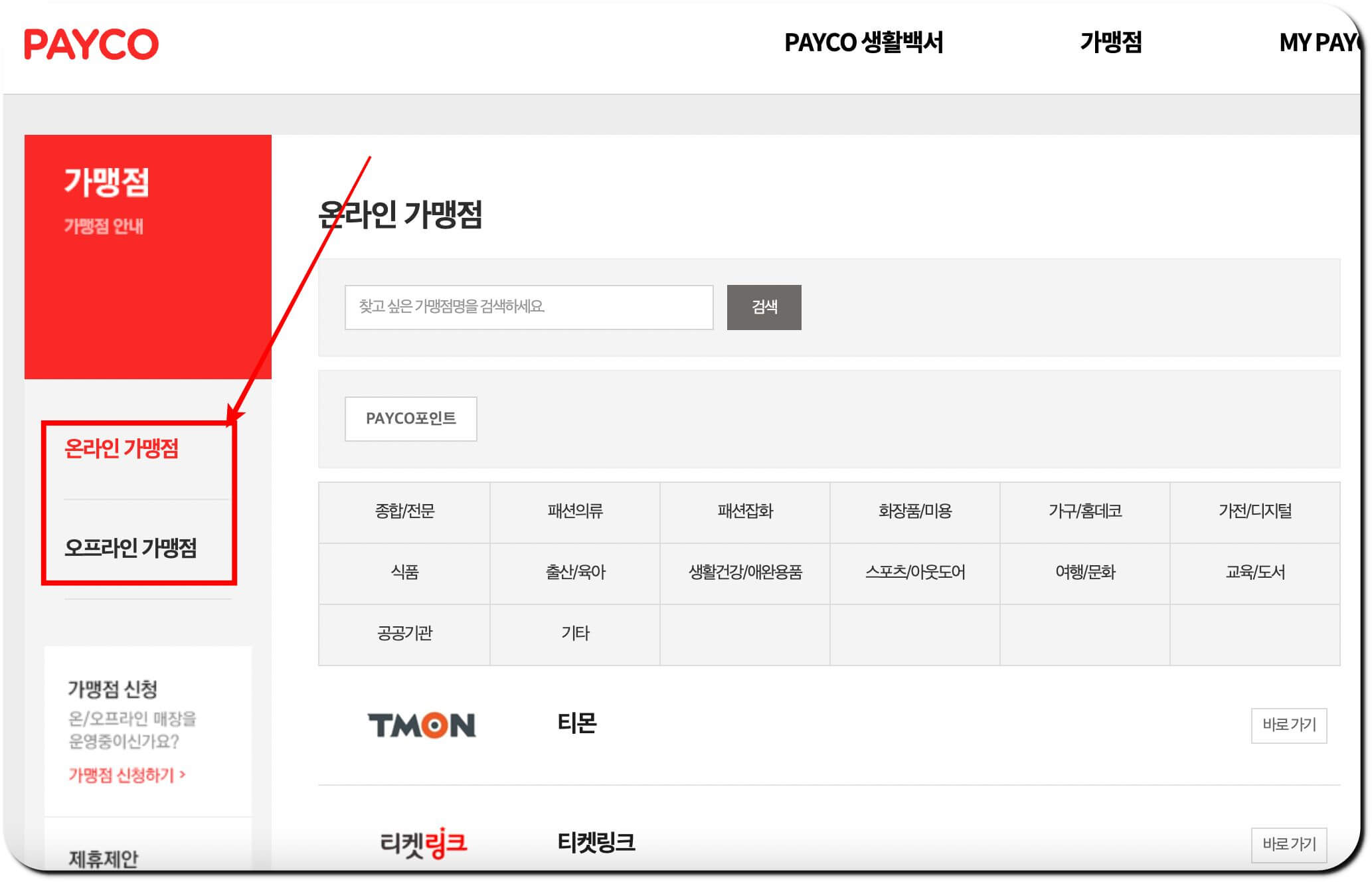Click the 가맹점 신청하기 link
Image resolution: width=1372 pixels, height=882 pixels.
127,775
